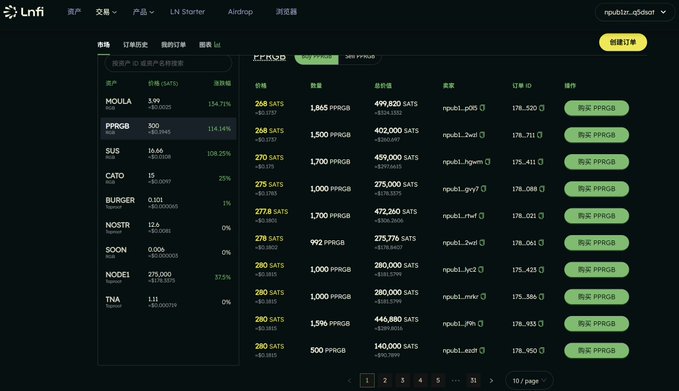The height and width of the screenshot is (391, 679).
Task: Go to page 2
Action: pyautogui.click(x=385, y=381)
